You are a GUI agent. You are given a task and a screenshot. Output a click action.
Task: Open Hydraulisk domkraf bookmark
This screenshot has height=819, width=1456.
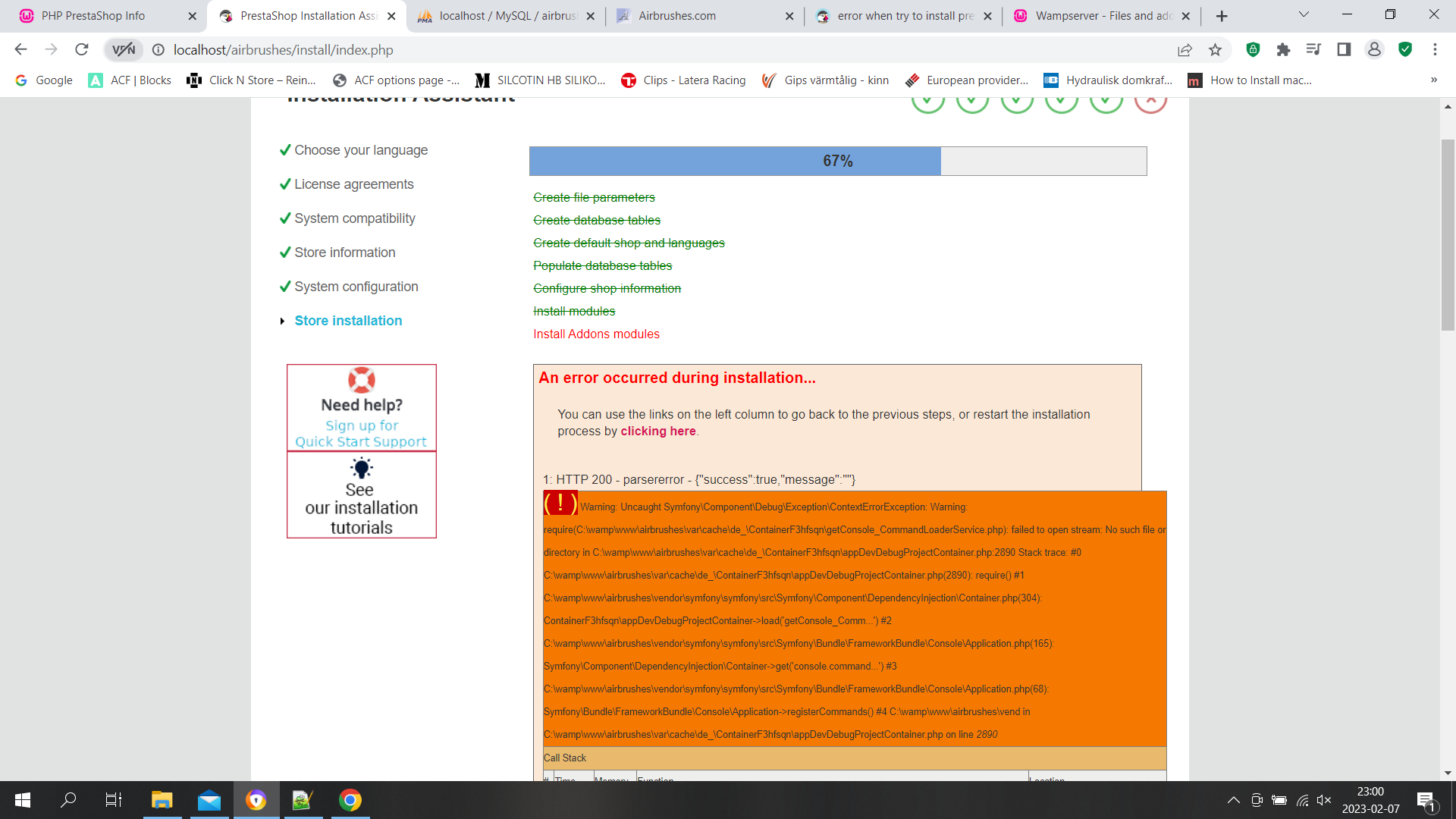[1108, 80]
